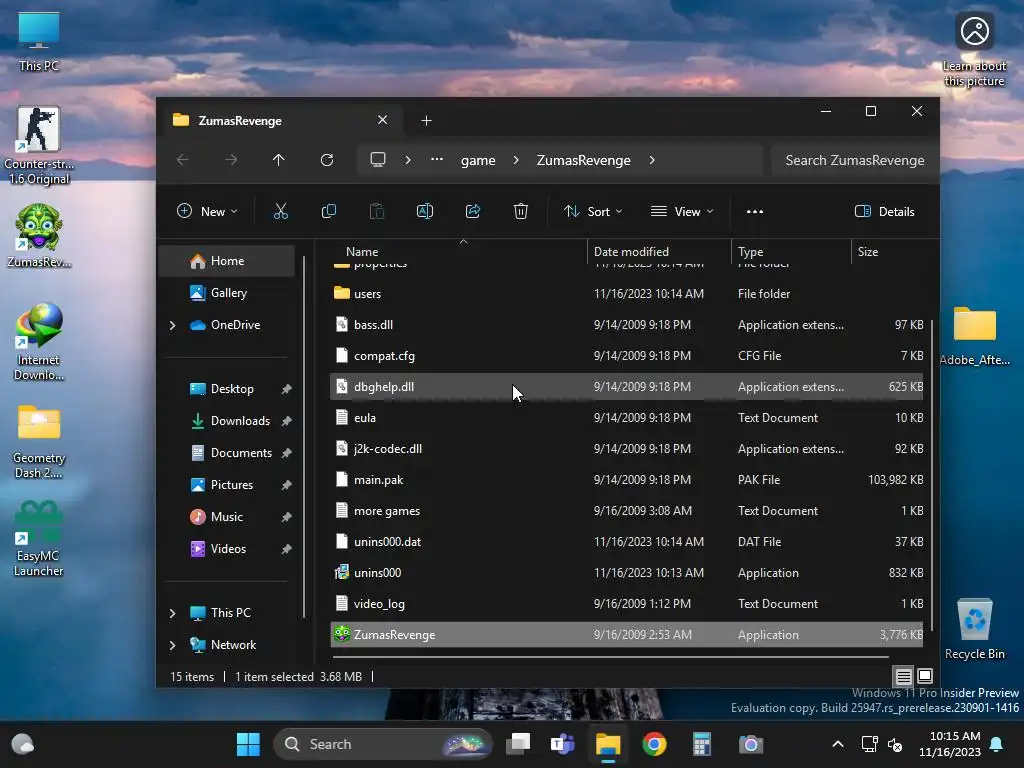Toggle the Details pane button
Viewport: 1024px width, 768px height.
tap(885, 211)
